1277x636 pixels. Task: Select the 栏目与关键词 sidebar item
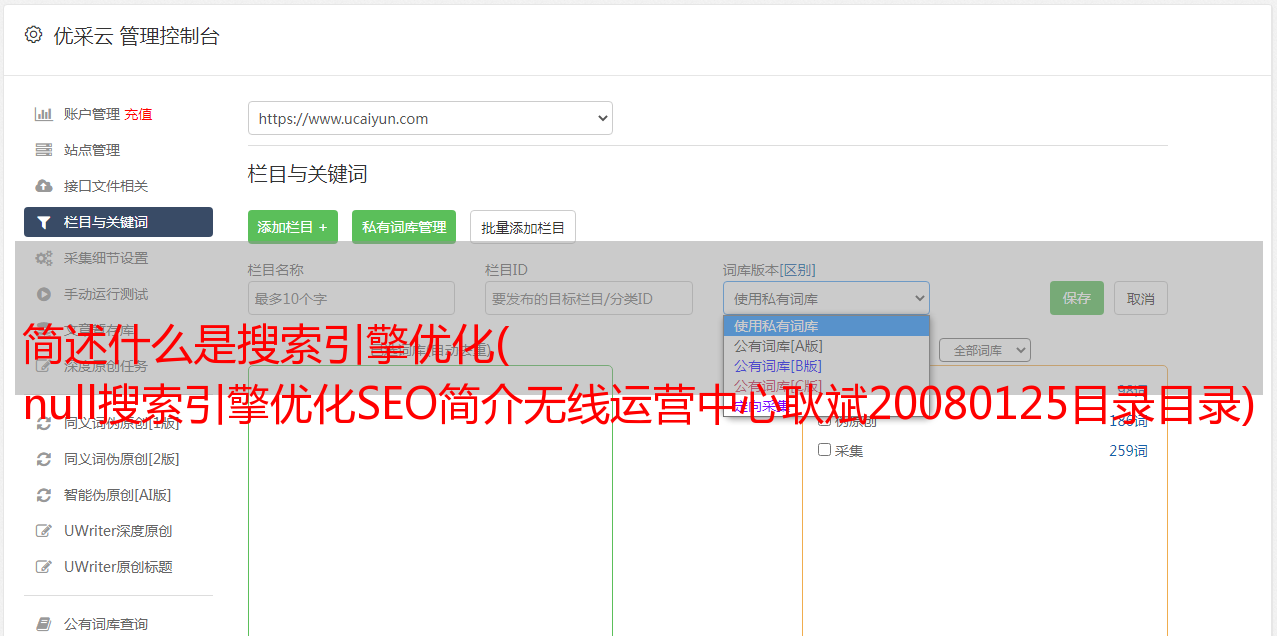(x=118, y=222)
